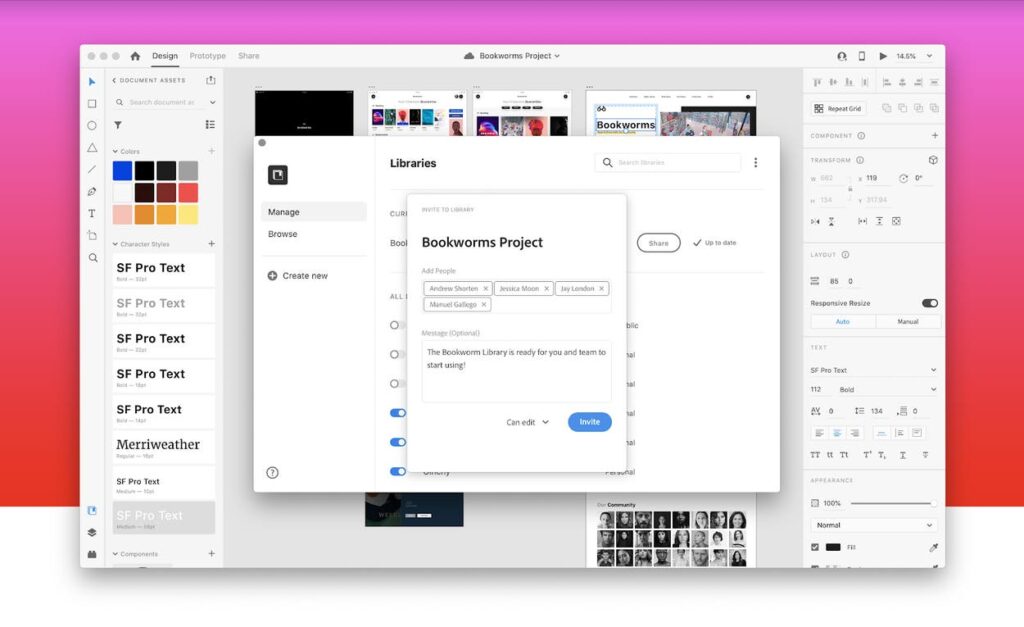Collapse the Colors section
The width and height of the screenshot is (1024, 627).
click(x=116, y=151)
